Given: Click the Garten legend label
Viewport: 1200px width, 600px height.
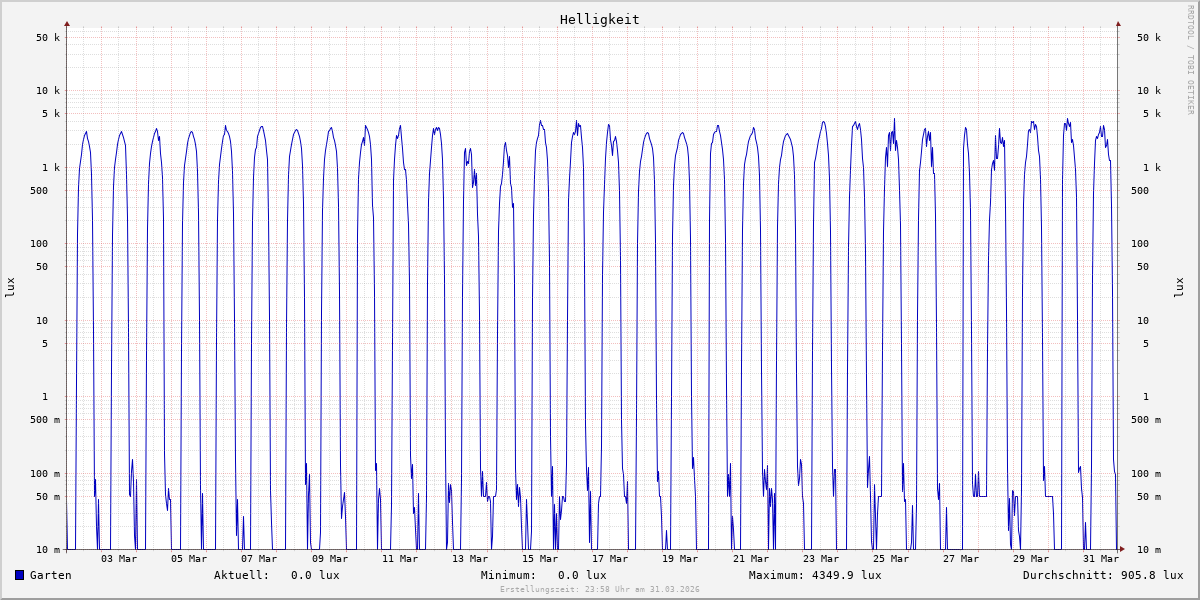Looking at the screenshot, I should point(50,575).
